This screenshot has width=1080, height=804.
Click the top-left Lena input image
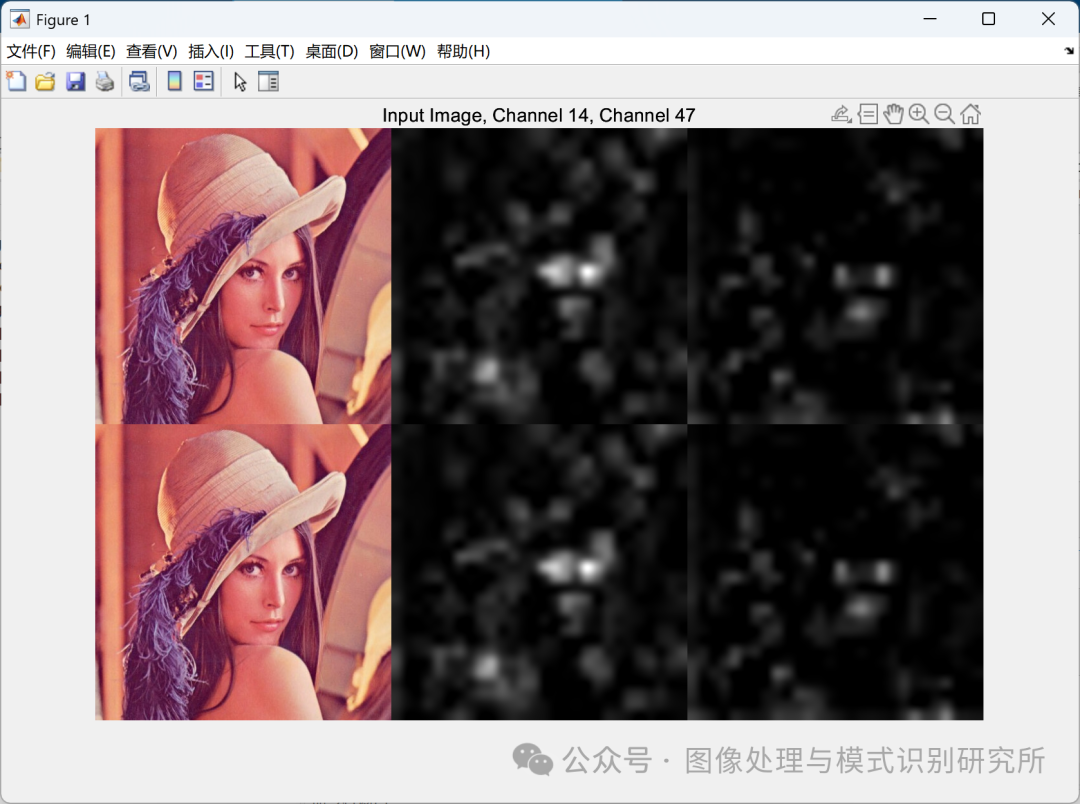coord(243,276)
